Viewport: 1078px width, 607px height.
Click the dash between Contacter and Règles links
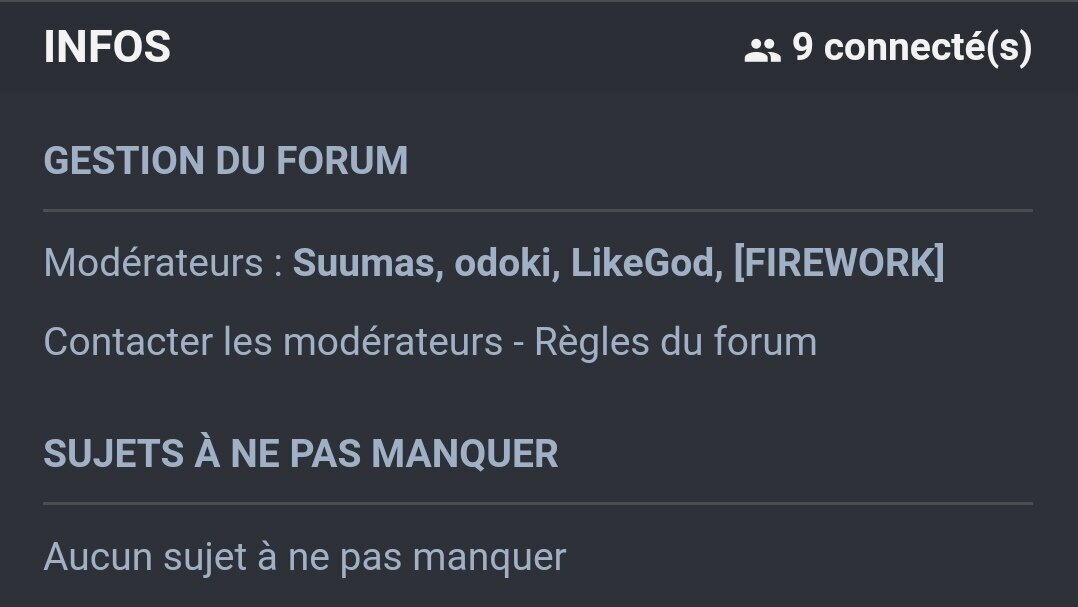[518, 344]
